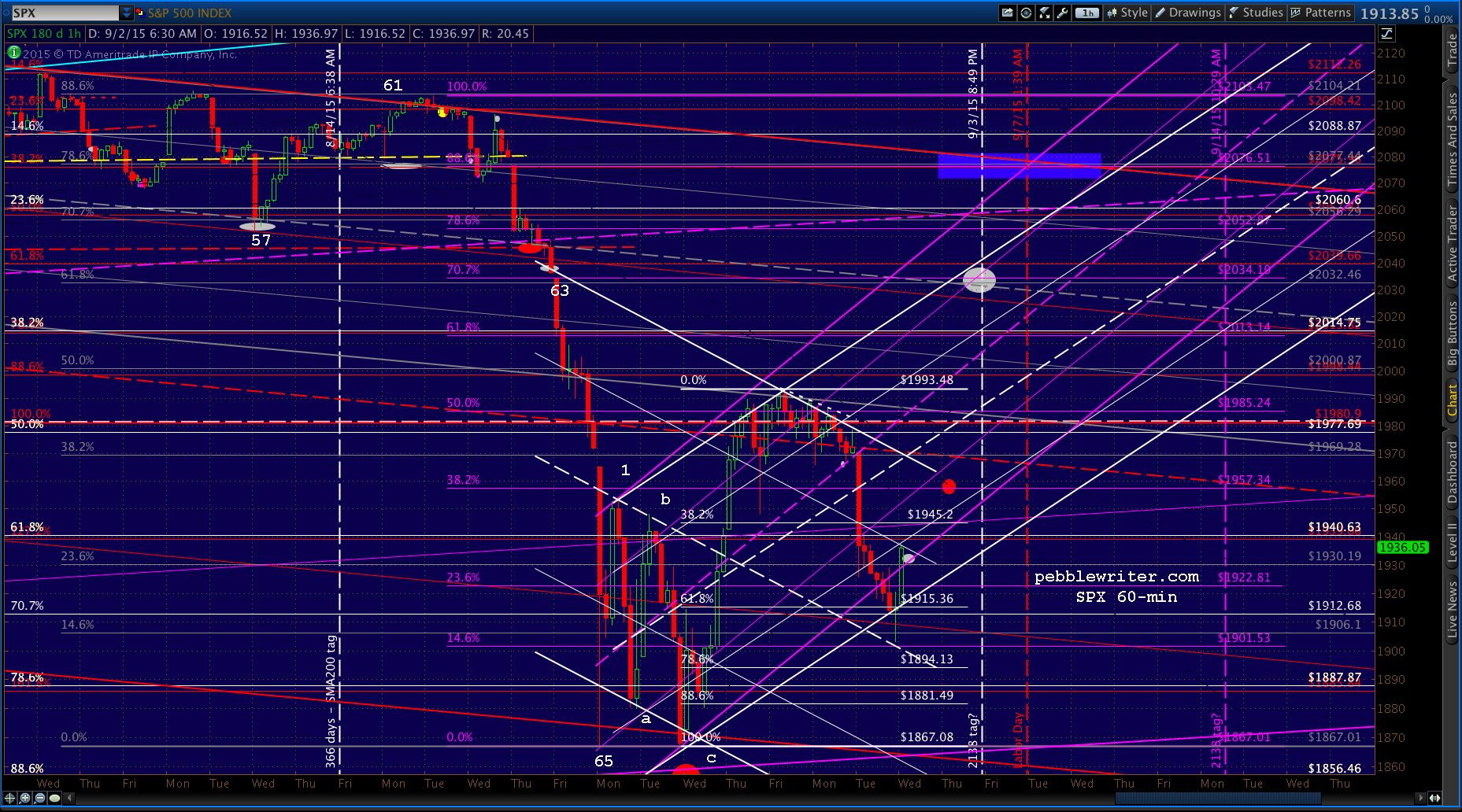Select the Chart sidebar tab
1462x812 pixels.
(x=1453, y=400)
